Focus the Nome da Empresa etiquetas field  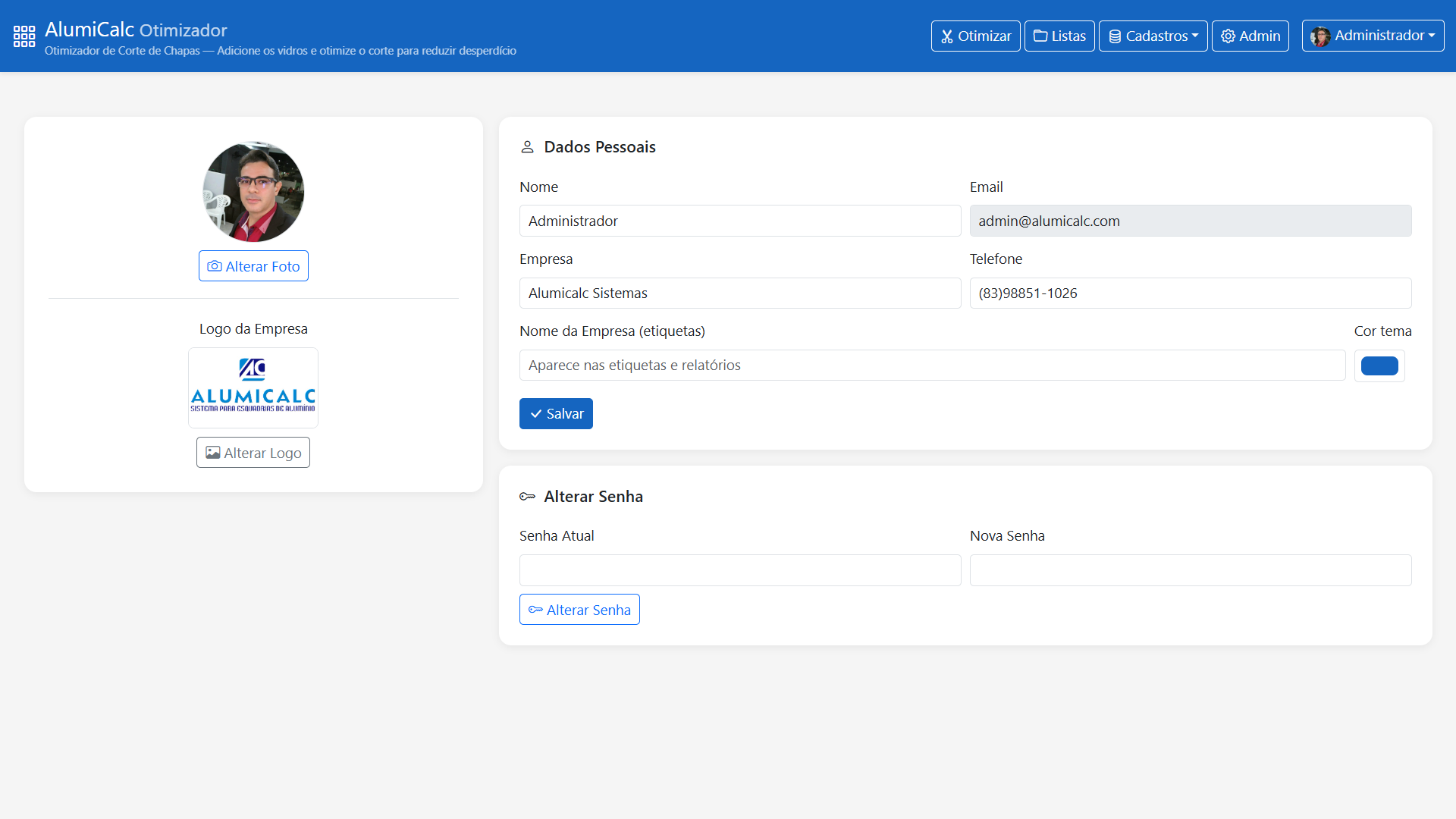pos(932,365)
